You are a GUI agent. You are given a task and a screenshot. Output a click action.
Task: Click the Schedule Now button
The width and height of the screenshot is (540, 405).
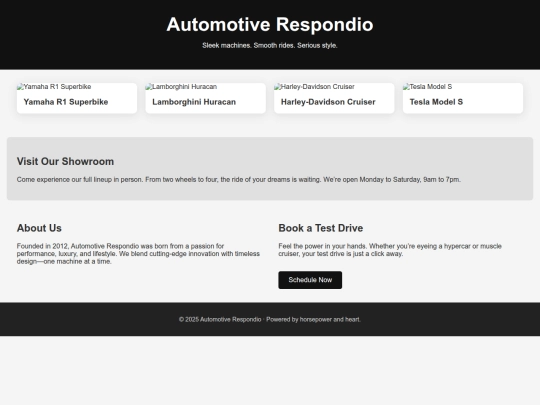[x=310, y=280]
